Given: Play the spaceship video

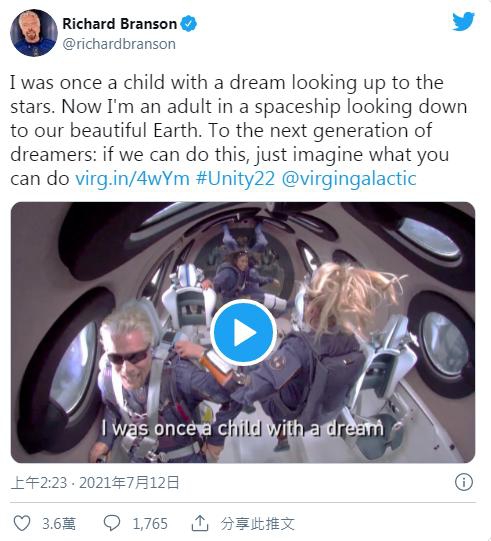Looking at the screenshot, I should (x=243, y=333).
